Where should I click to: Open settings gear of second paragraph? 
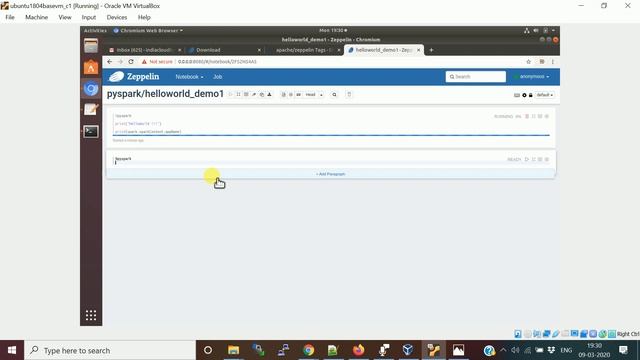[547, 160]
